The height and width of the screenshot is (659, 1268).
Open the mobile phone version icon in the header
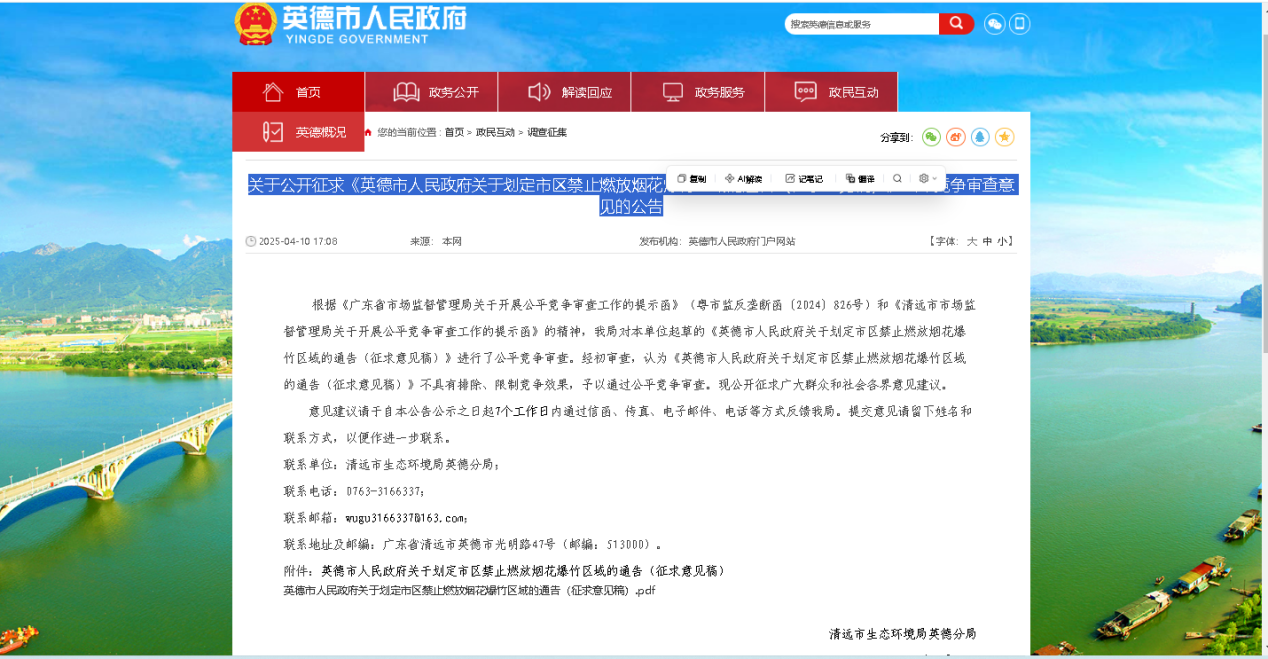[x=1019, y=24]
